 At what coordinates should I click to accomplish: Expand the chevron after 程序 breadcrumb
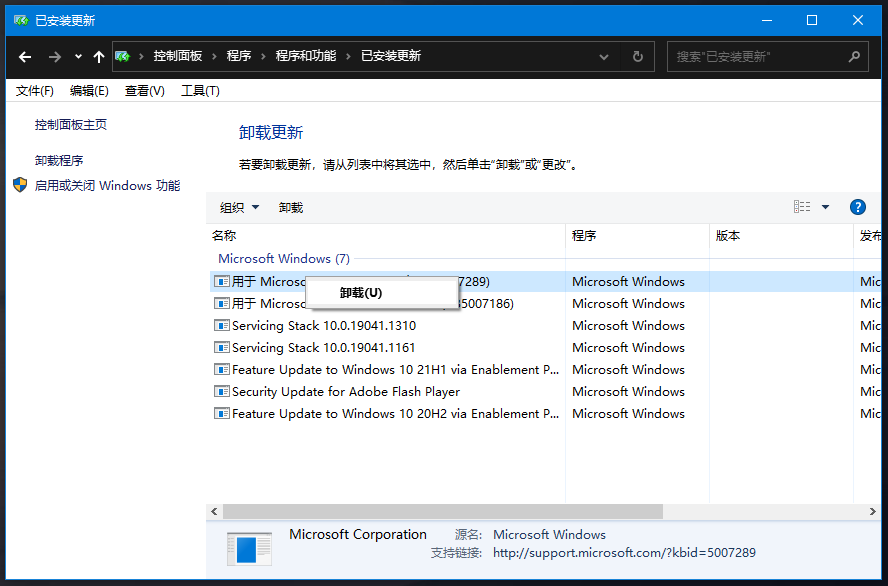(263, 56)
